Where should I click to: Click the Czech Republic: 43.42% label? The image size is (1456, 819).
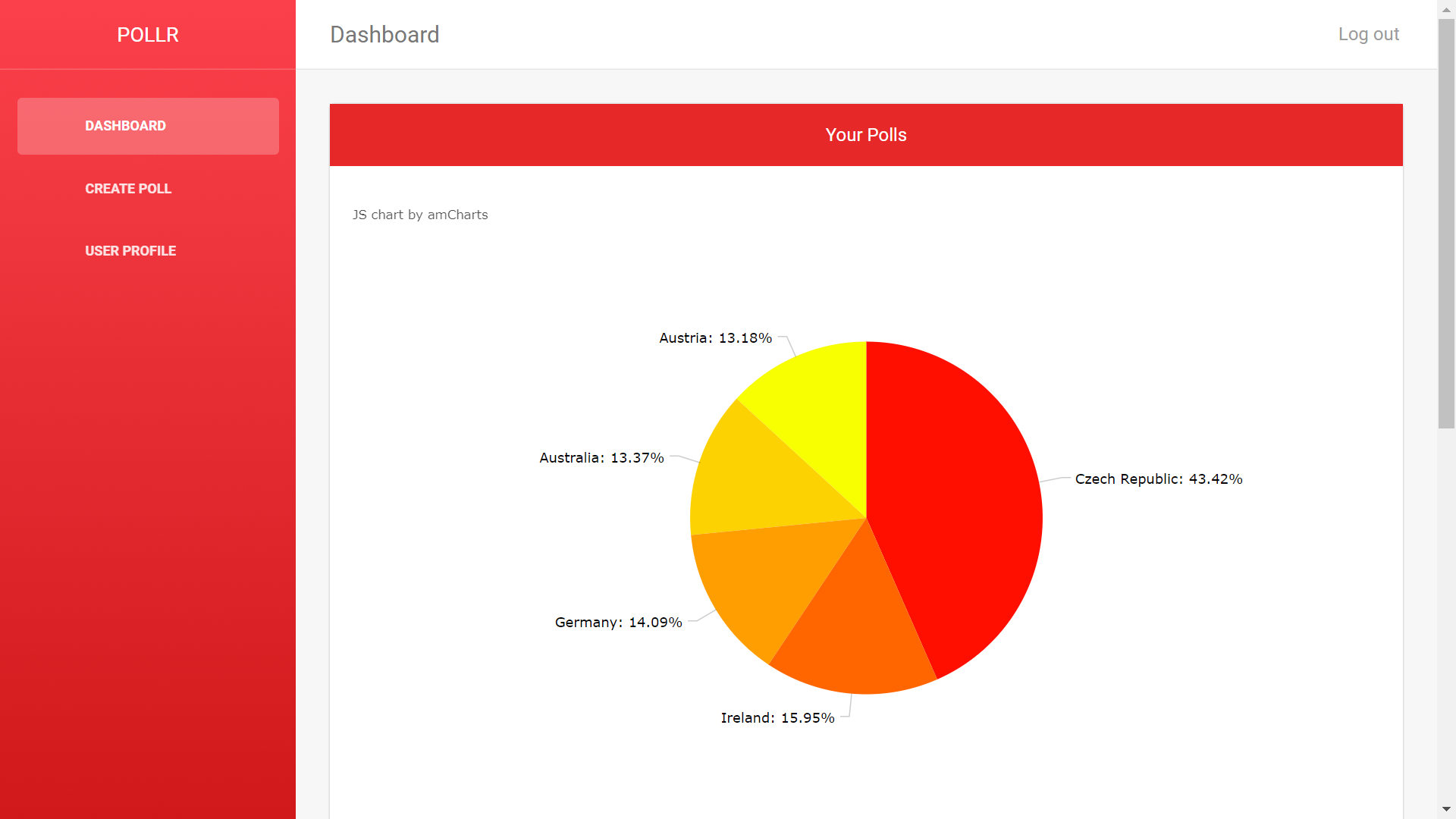(1158, 479)
